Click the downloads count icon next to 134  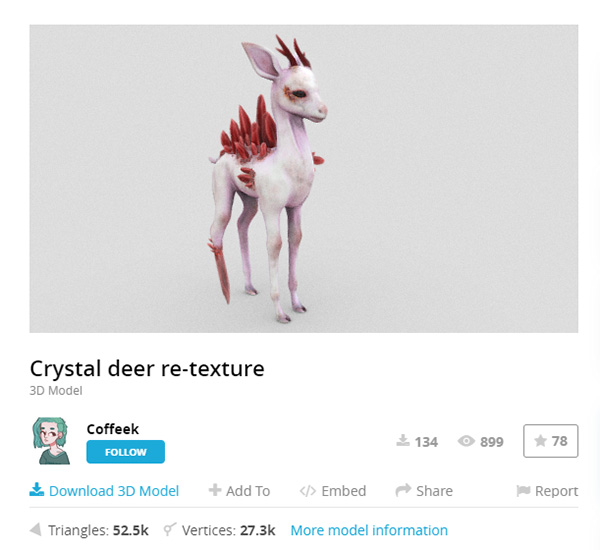(x=403, y=441)
